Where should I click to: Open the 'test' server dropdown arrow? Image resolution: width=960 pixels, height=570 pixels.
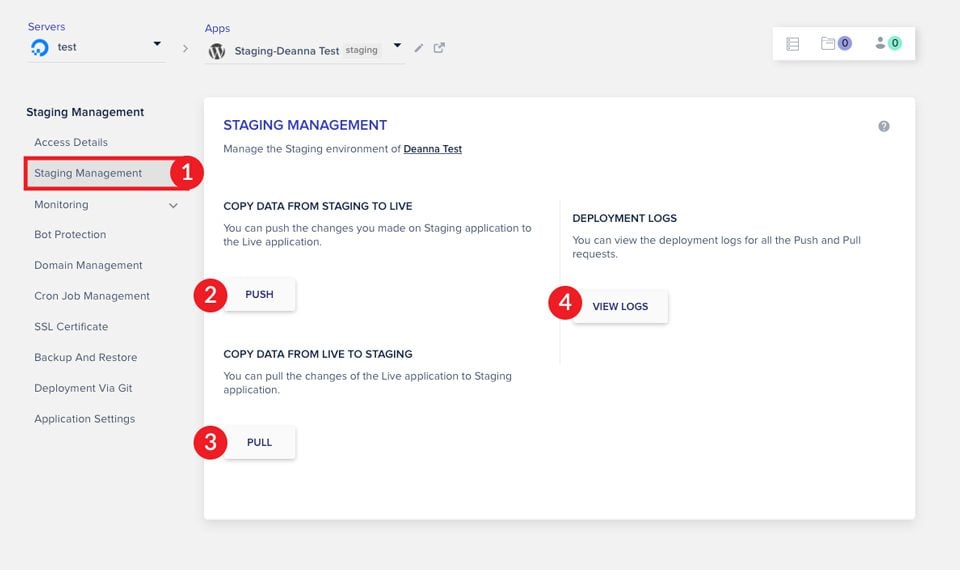point(157,44)
